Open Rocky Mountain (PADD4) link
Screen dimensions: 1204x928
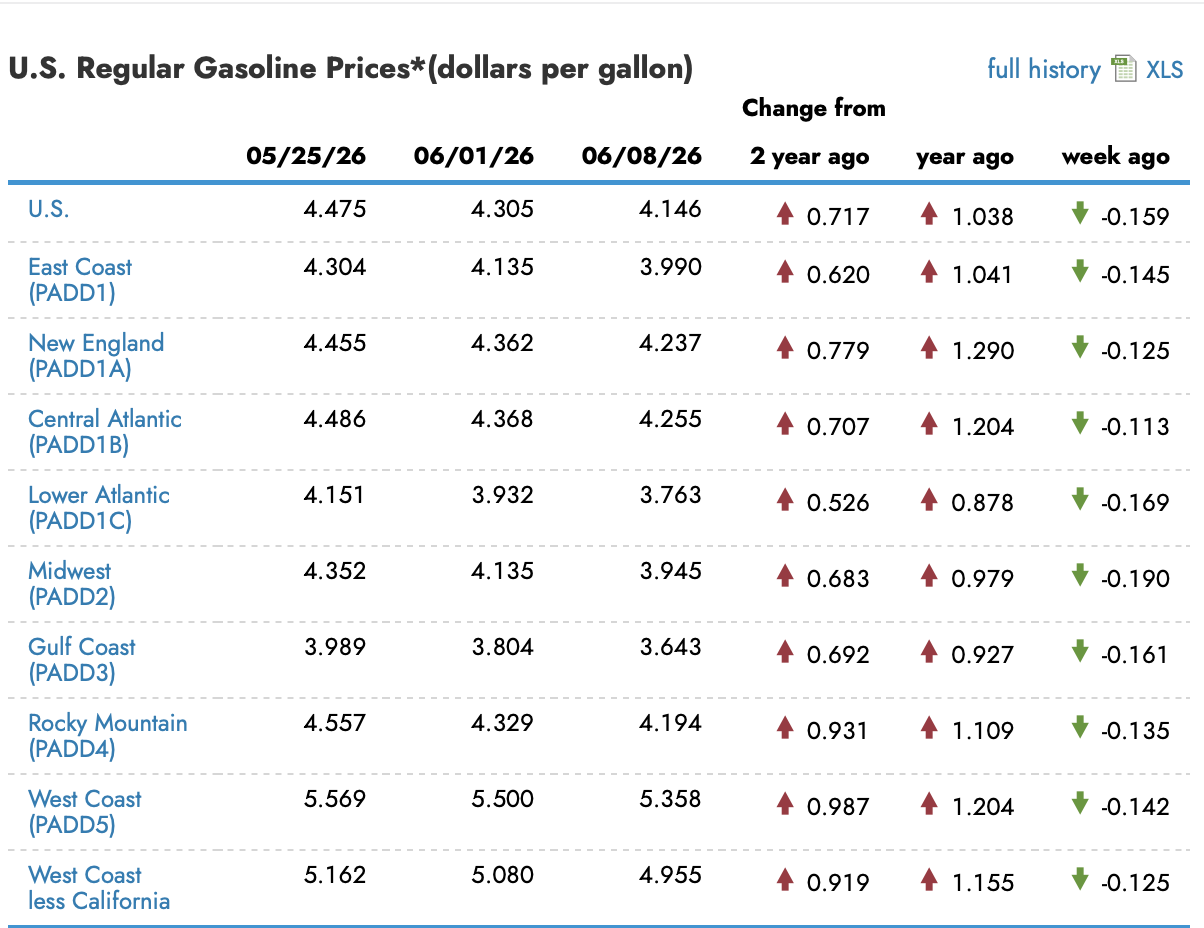click(108, 736)
